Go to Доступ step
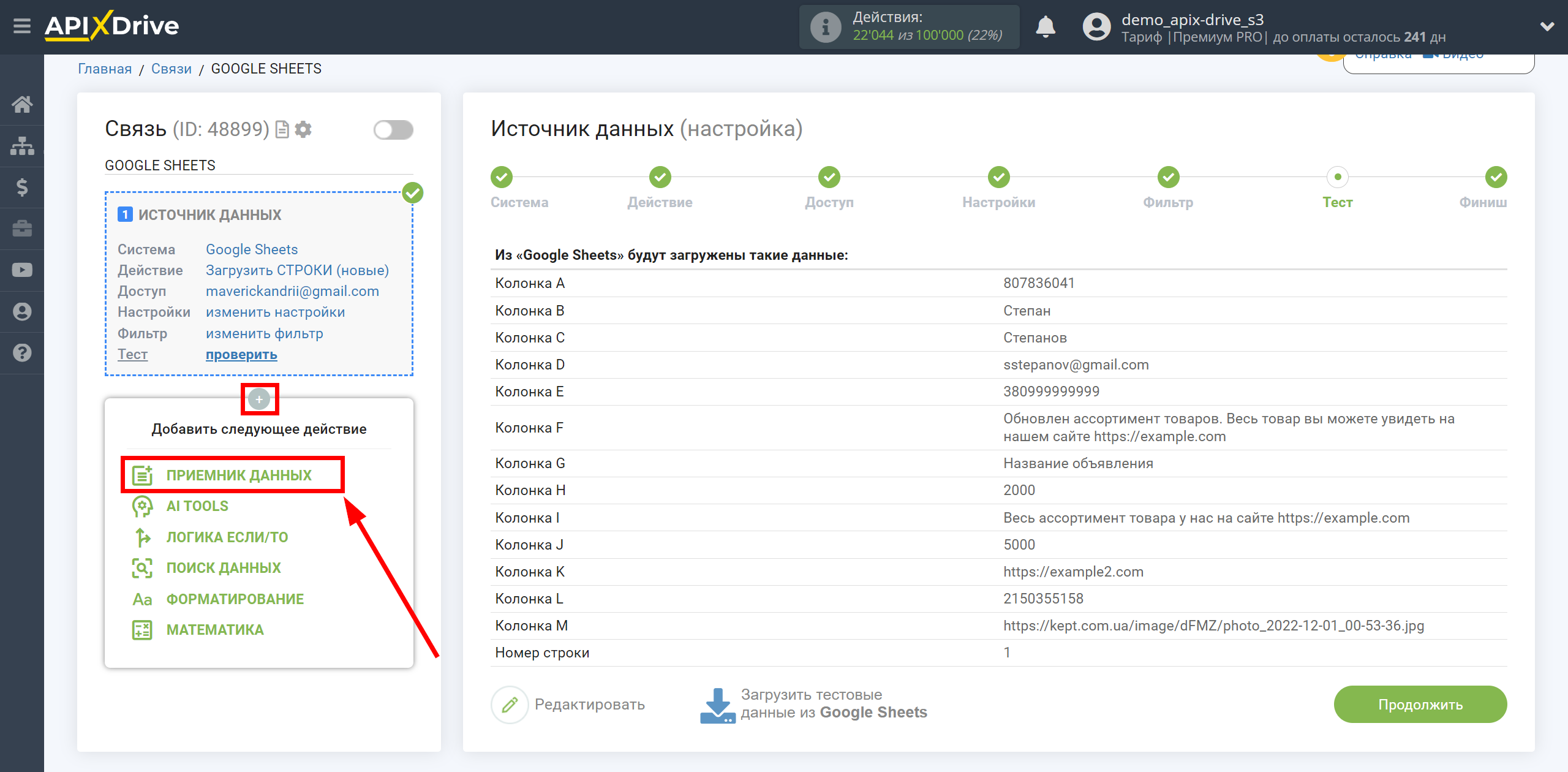 point(829,178)
